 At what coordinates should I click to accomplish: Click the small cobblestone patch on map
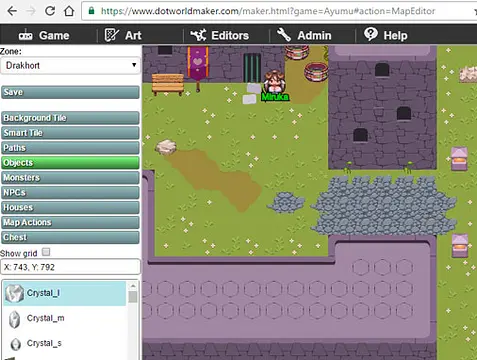287,202
